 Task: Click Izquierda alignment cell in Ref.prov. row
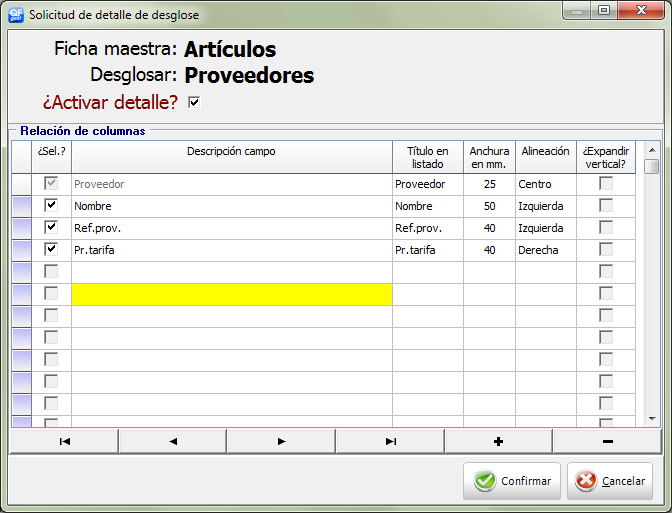click(546, 228)
